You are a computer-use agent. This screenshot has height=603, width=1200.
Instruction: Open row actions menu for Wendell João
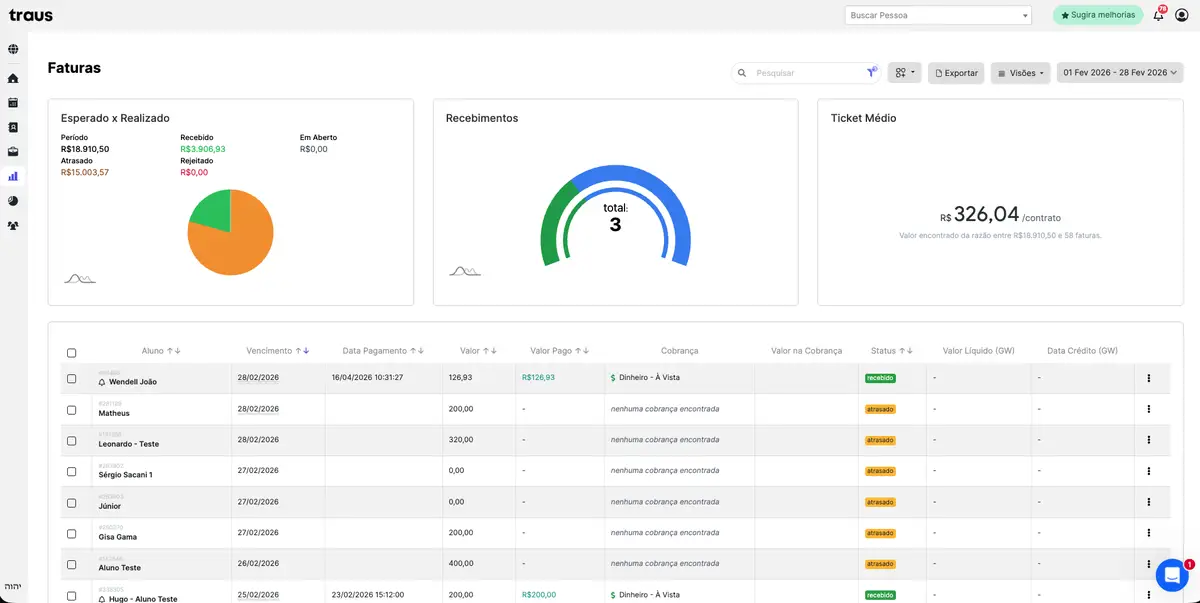[1148, 378]
